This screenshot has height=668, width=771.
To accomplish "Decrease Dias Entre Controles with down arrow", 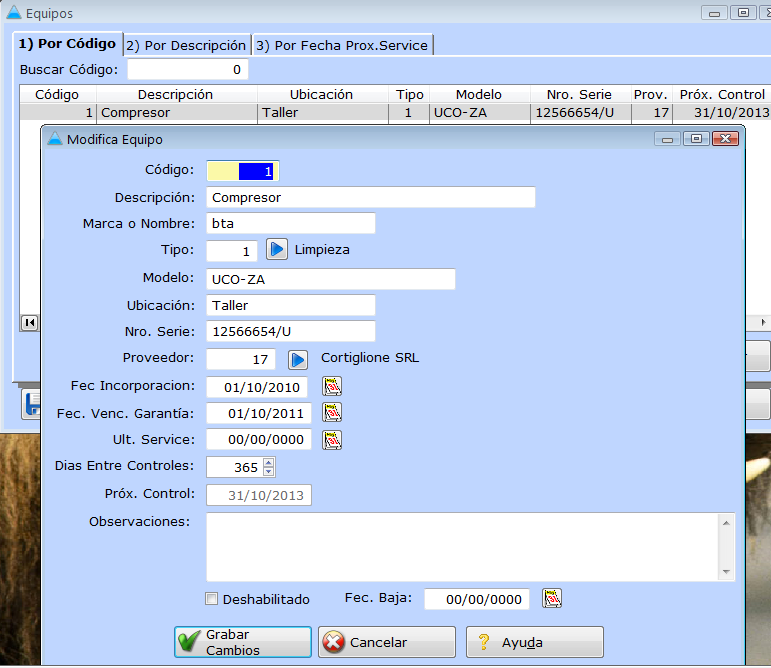I will pyautogui.click(x=268, y=472).
